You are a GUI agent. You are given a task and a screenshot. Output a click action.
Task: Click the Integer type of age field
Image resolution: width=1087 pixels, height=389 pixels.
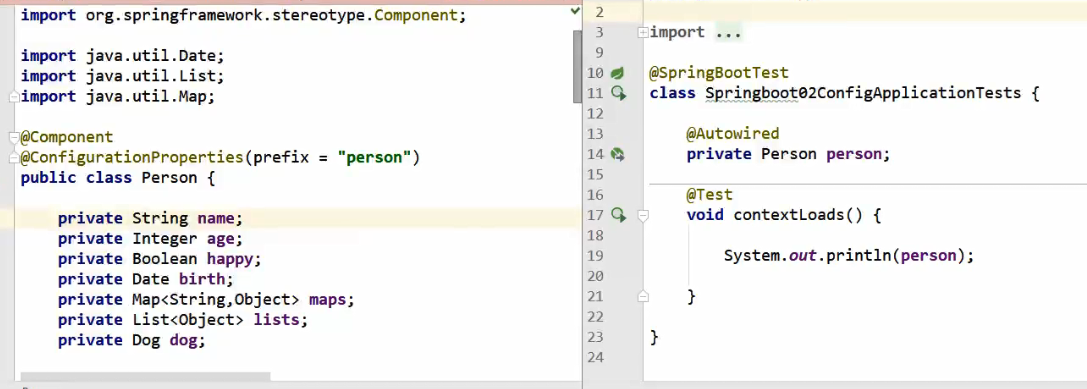164,239
